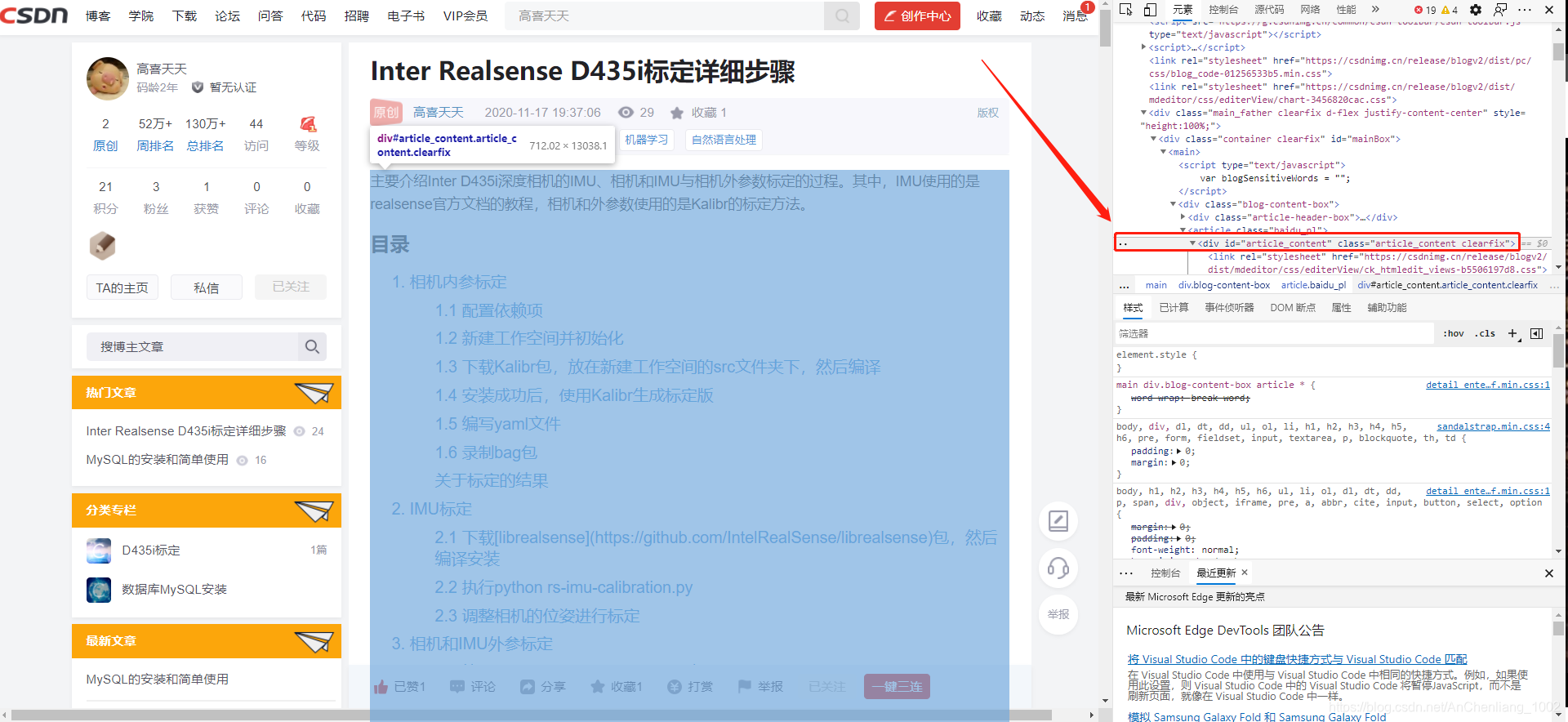Screen dimensions: 1568x722
Task: Toggle the .cls class editor
Action: [1486, 333]
